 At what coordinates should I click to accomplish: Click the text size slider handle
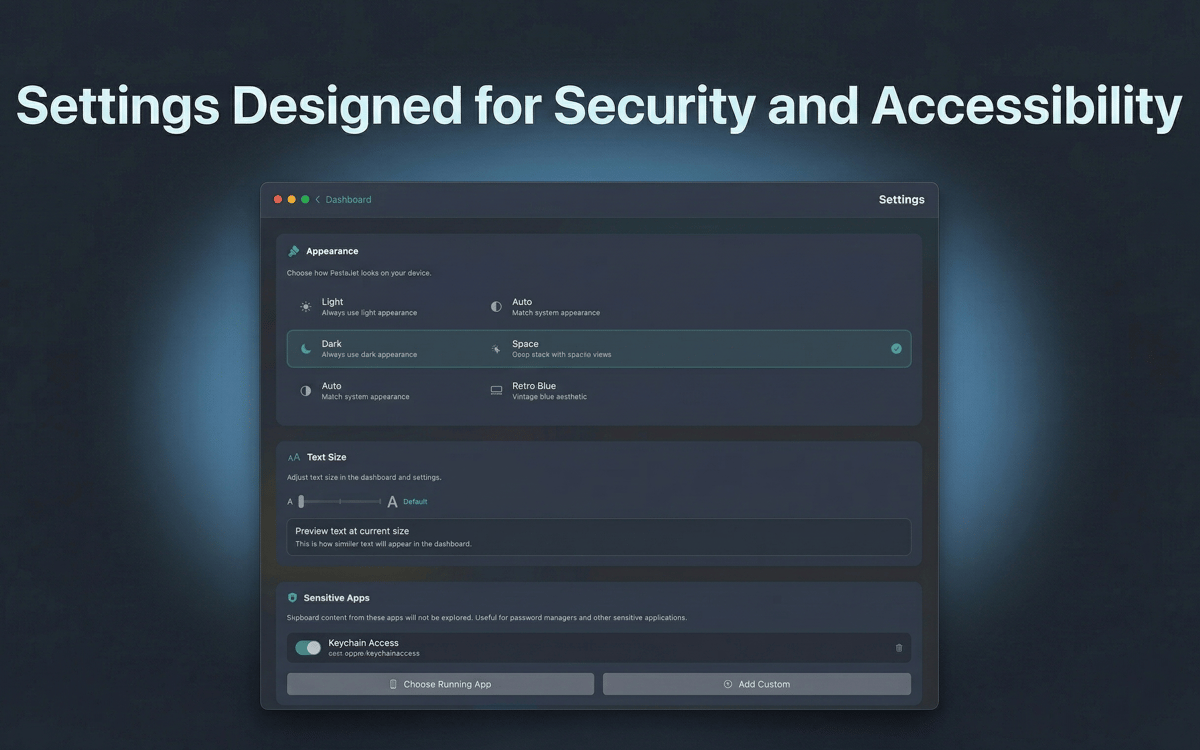(301, 502)
